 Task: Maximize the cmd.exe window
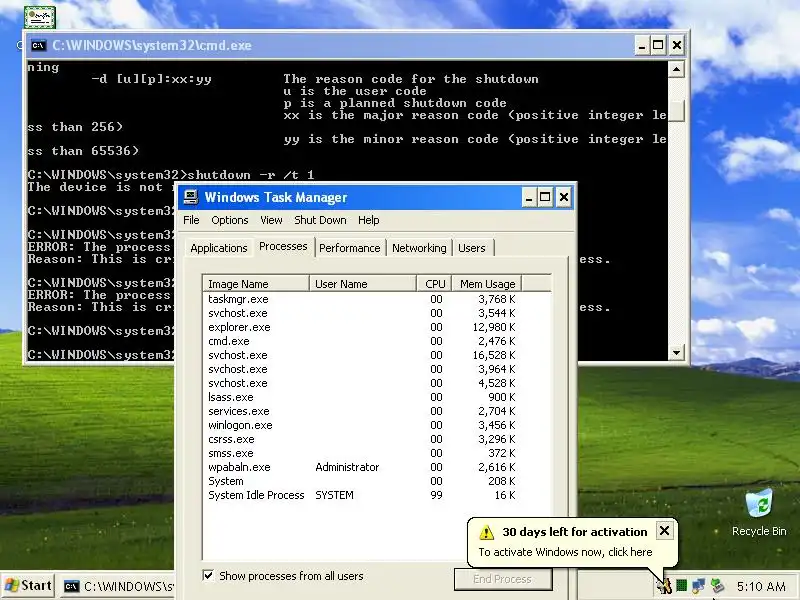pos(658,45)
